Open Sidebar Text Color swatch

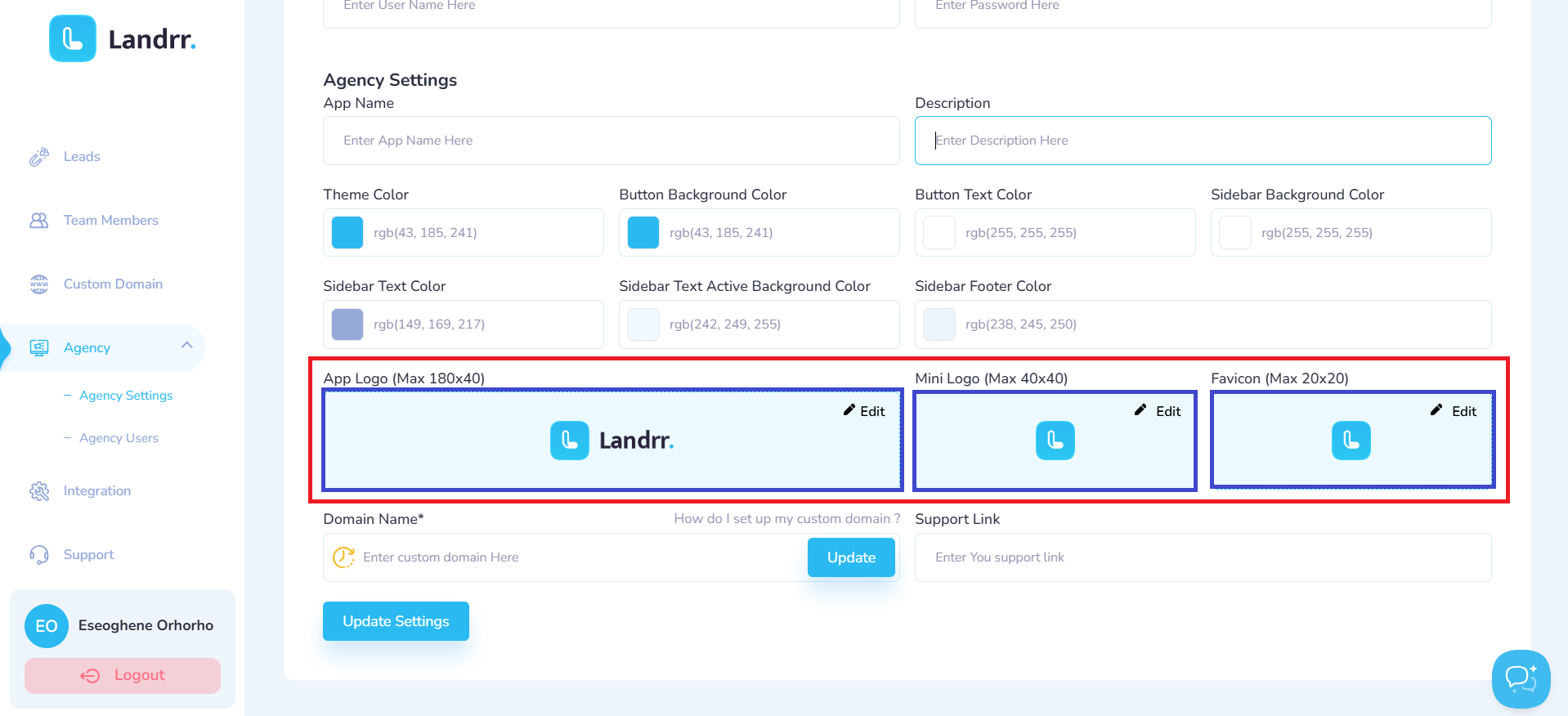pyautogui.click(x=347, y=324)
